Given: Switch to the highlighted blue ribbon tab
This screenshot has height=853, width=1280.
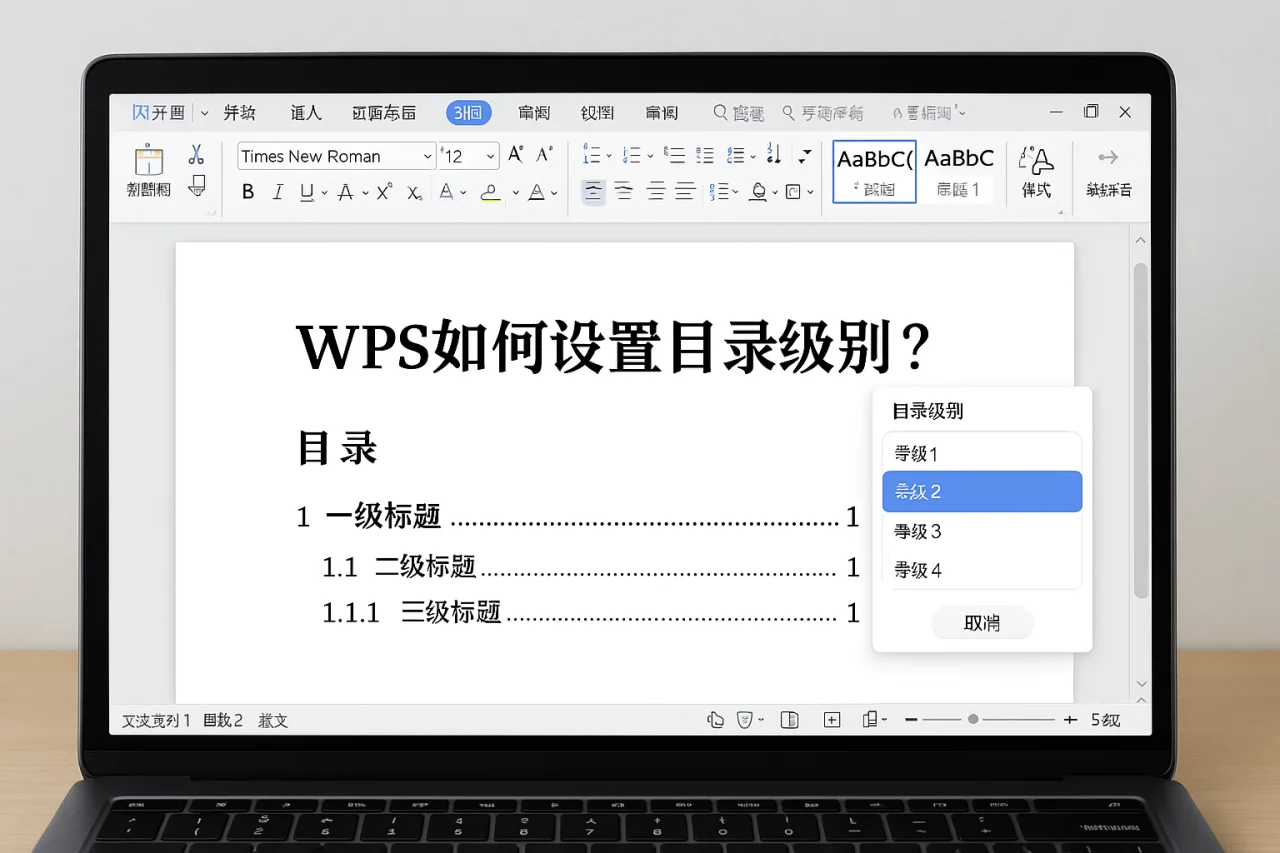Looking at the screenshot, I should [x=468, y=112].
